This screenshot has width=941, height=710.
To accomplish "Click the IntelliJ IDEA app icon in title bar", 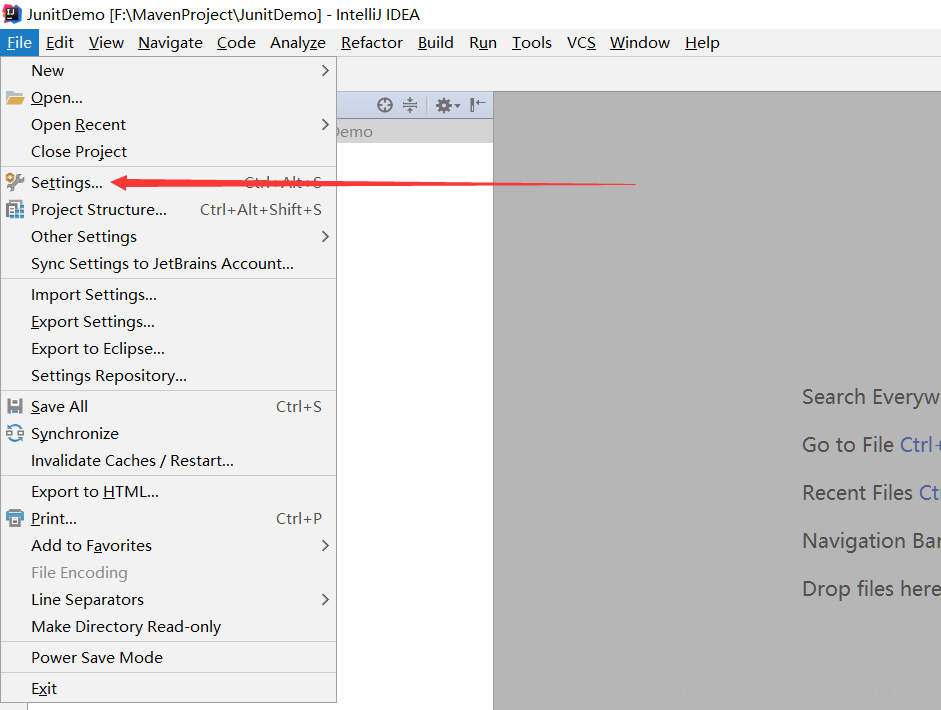I will point(12,14).
